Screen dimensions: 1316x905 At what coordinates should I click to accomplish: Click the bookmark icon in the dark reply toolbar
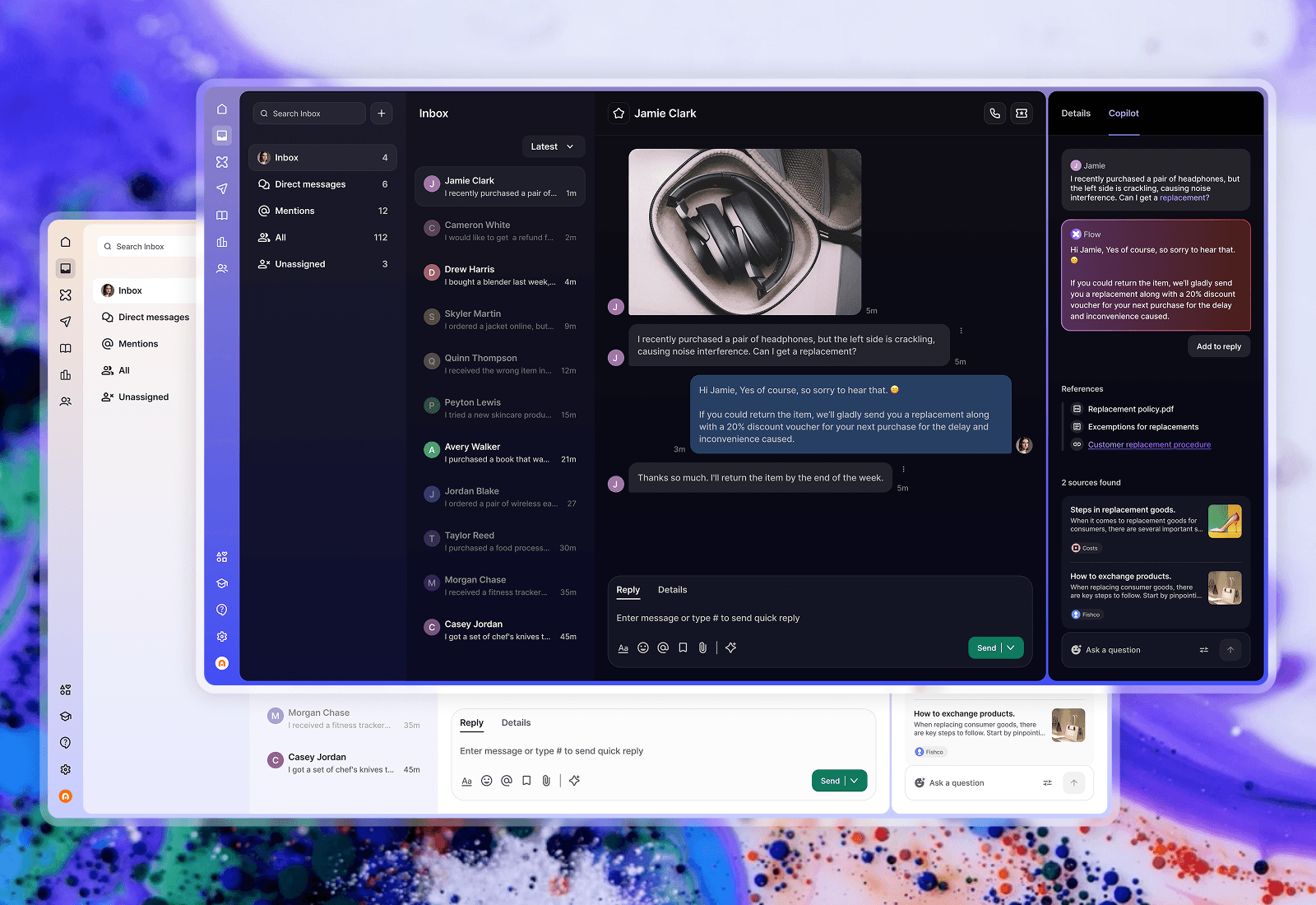pyautogui.click(x=683, y=648)
